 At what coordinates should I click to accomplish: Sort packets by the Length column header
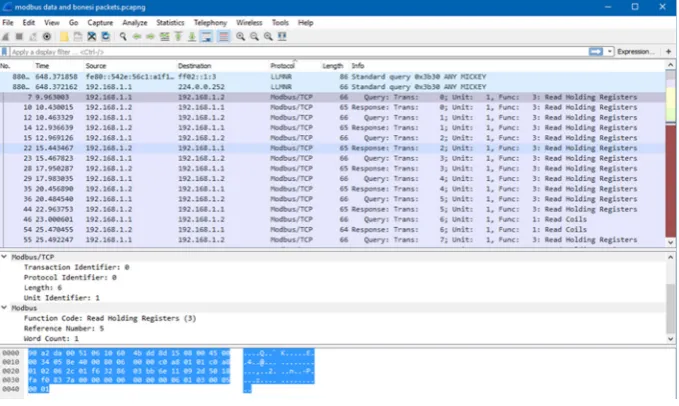(x=334, y=66)
